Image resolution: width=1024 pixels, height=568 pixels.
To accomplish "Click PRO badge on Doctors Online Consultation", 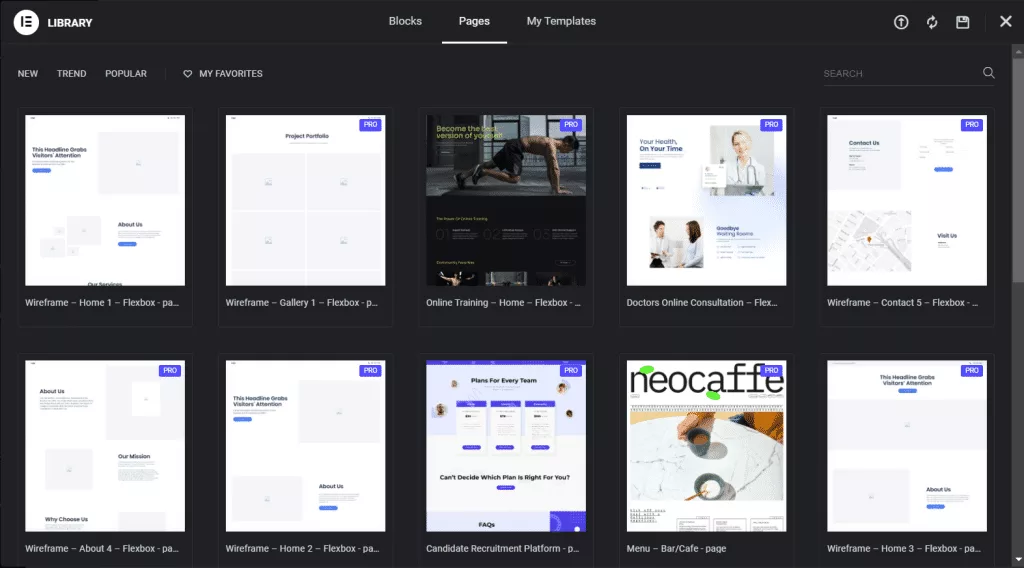I will (771, 125).
